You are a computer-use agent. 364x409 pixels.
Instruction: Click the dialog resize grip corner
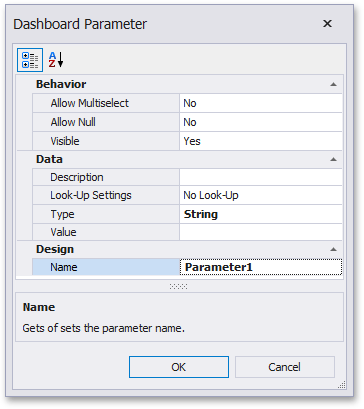[342, 385]
